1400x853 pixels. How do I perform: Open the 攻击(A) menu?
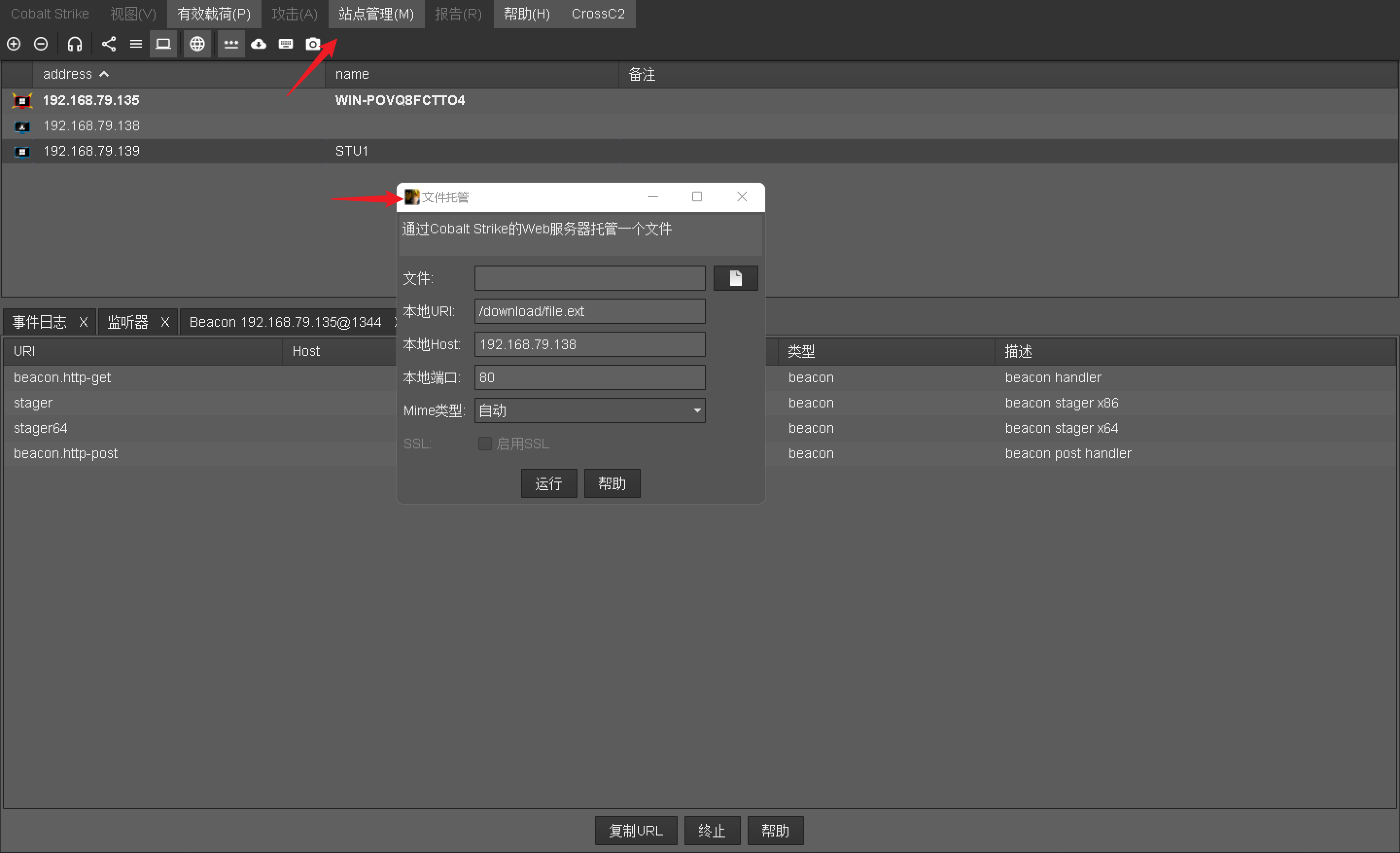pyautogui.click(x=294, y=14)
